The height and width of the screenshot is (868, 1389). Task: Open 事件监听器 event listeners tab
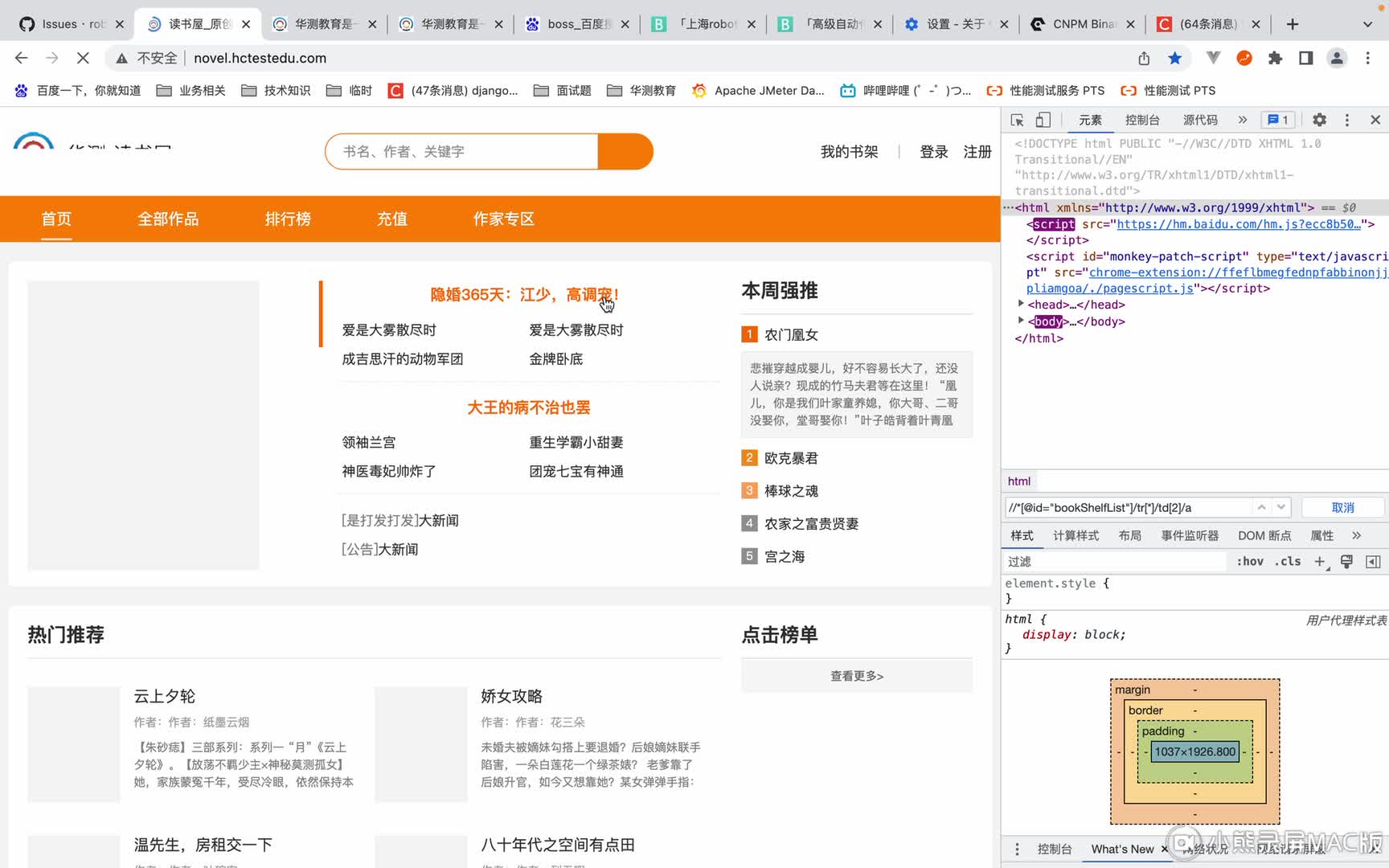(x=1190, y=535)
